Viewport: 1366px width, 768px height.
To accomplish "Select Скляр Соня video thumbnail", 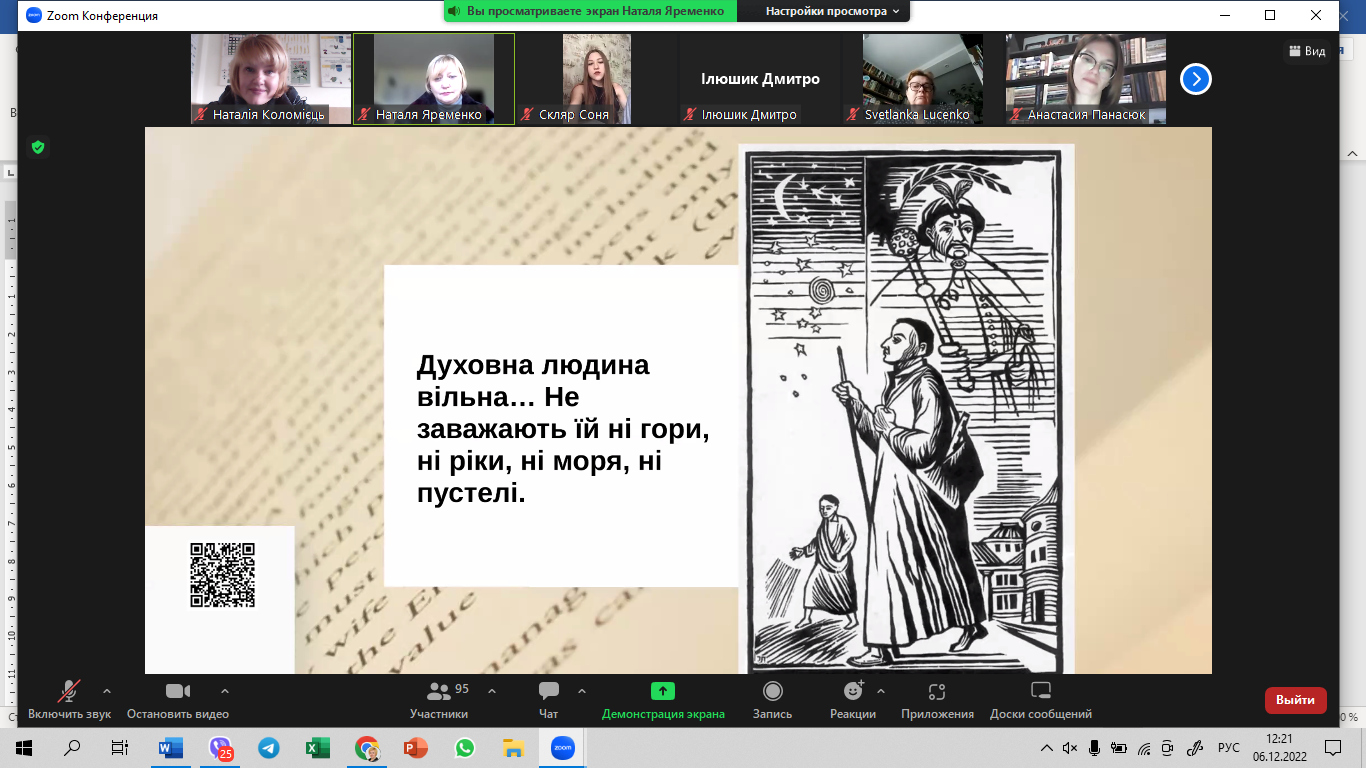I will (597, 79).
